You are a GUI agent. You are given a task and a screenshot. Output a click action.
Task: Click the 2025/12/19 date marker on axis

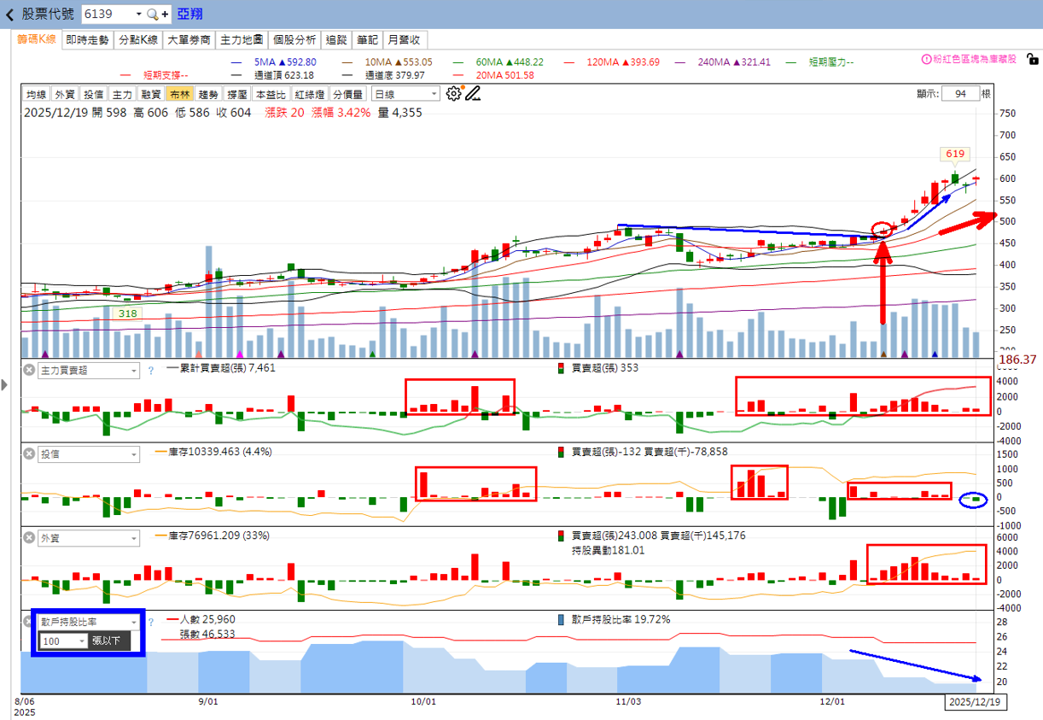pyautogui.click(x=974, y=702)
